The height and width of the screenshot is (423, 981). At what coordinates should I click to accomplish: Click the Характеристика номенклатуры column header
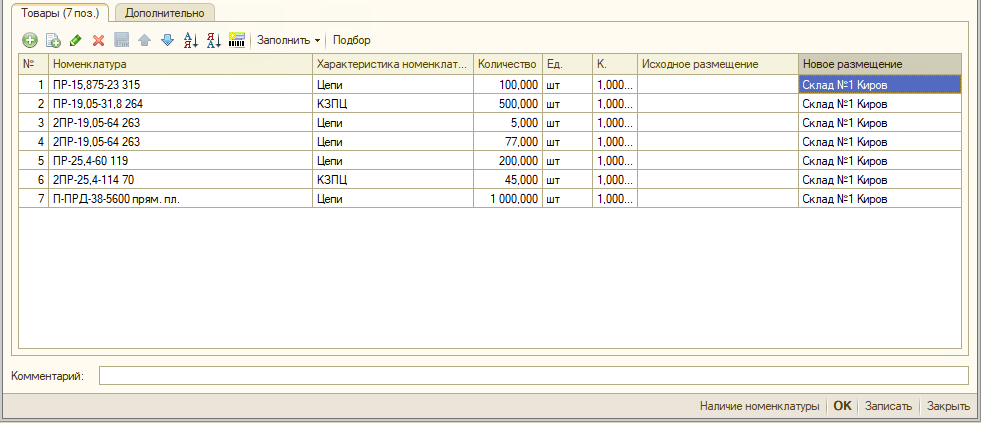click(x=393, y=64)
